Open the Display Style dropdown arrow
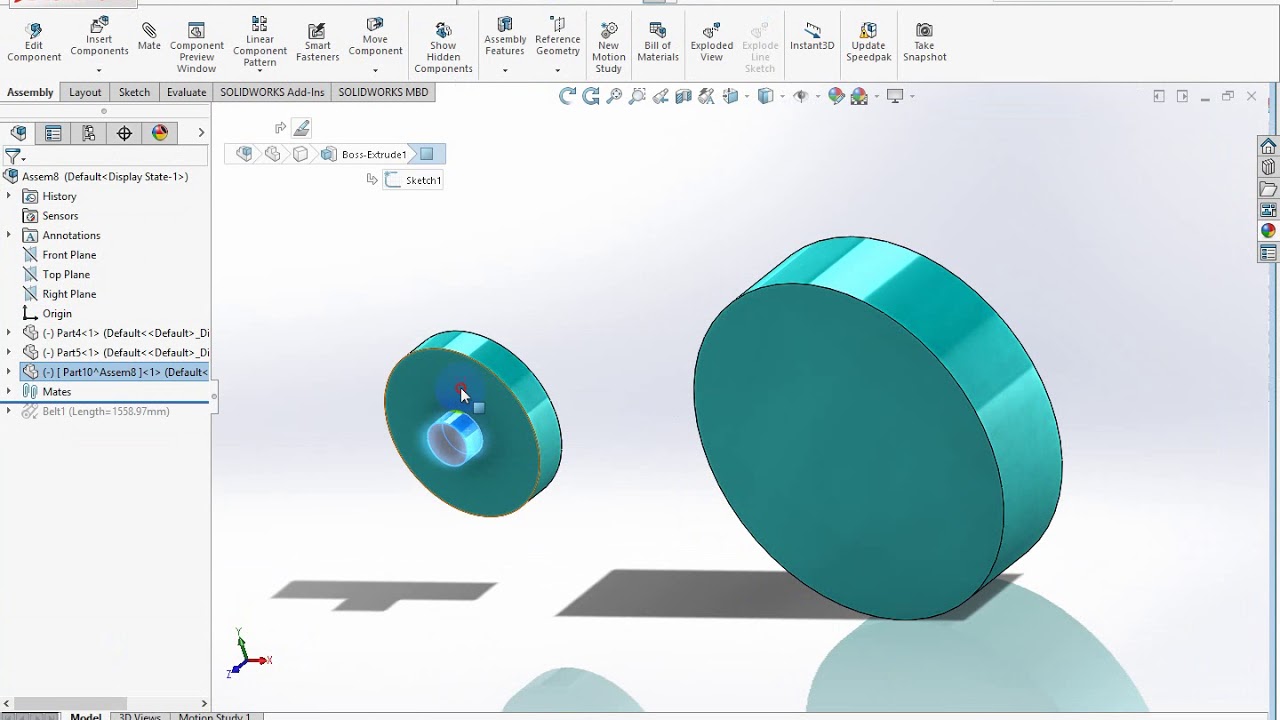Screen dimensions: 1280x720 [782, 96]
